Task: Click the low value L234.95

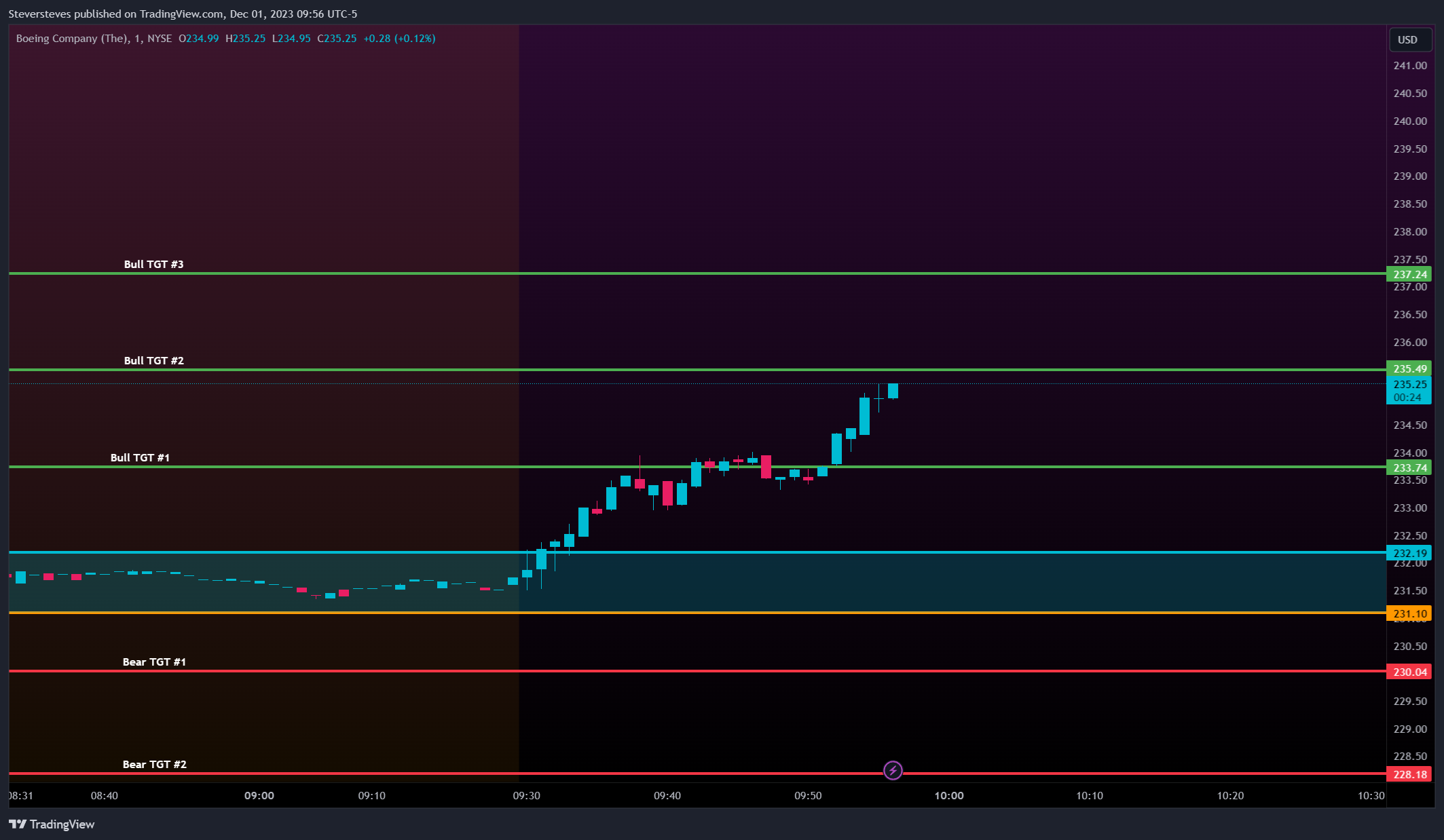Action: point(291,38)
